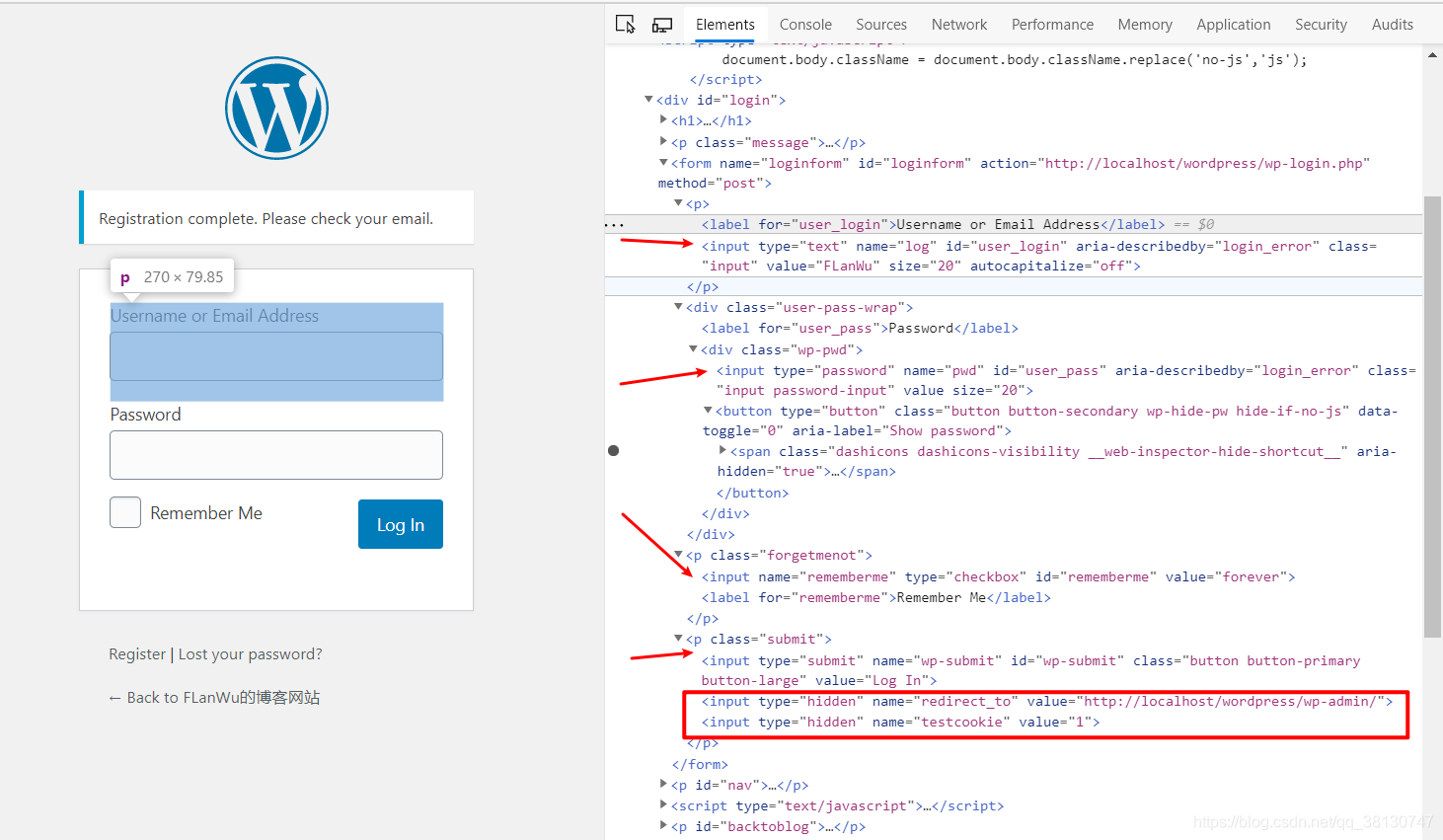Click the closing </form> tag line
The width and height of the screenshot is (1443, 840).
[x=700, y=764]
